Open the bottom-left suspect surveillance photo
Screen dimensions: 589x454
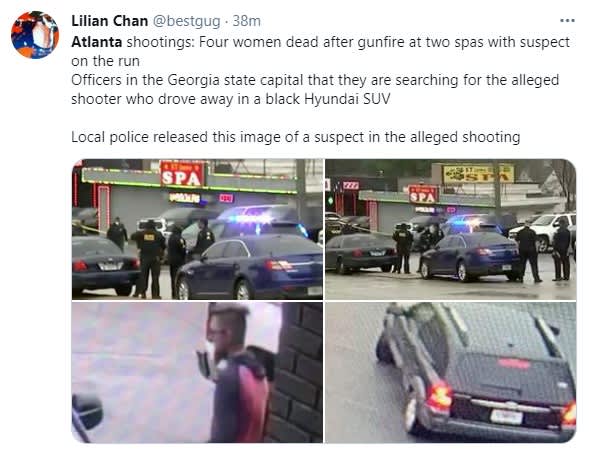[197, 373]
